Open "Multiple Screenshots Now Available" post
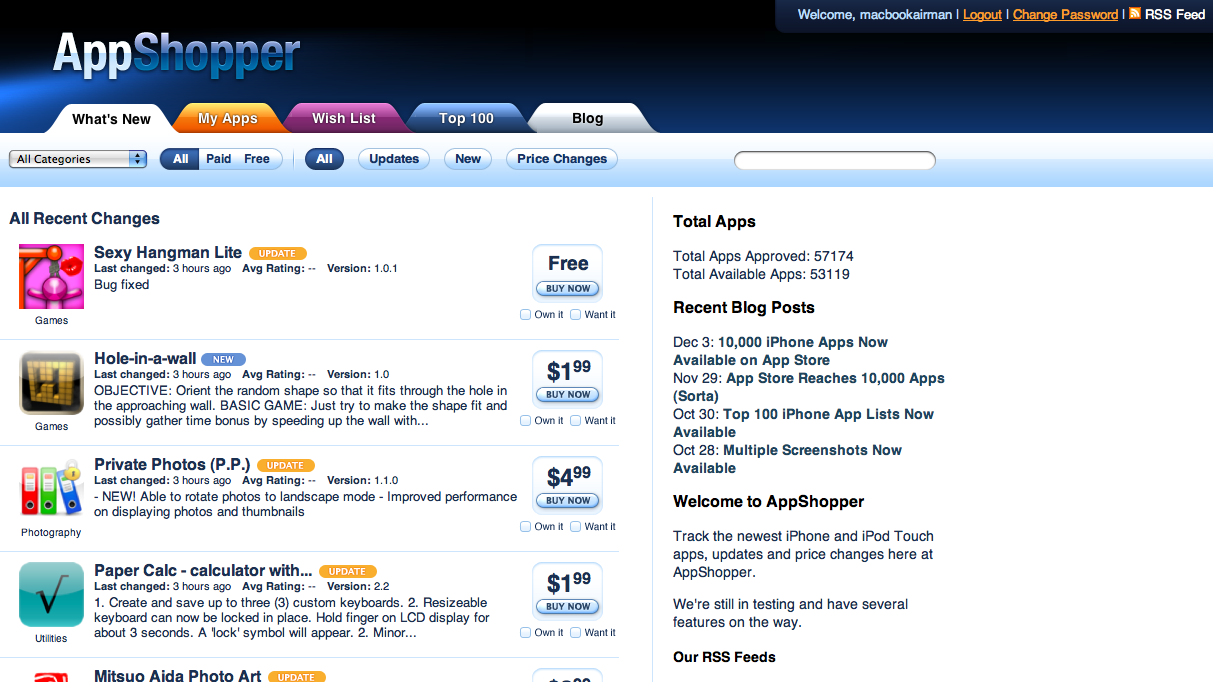 (788, 459)
